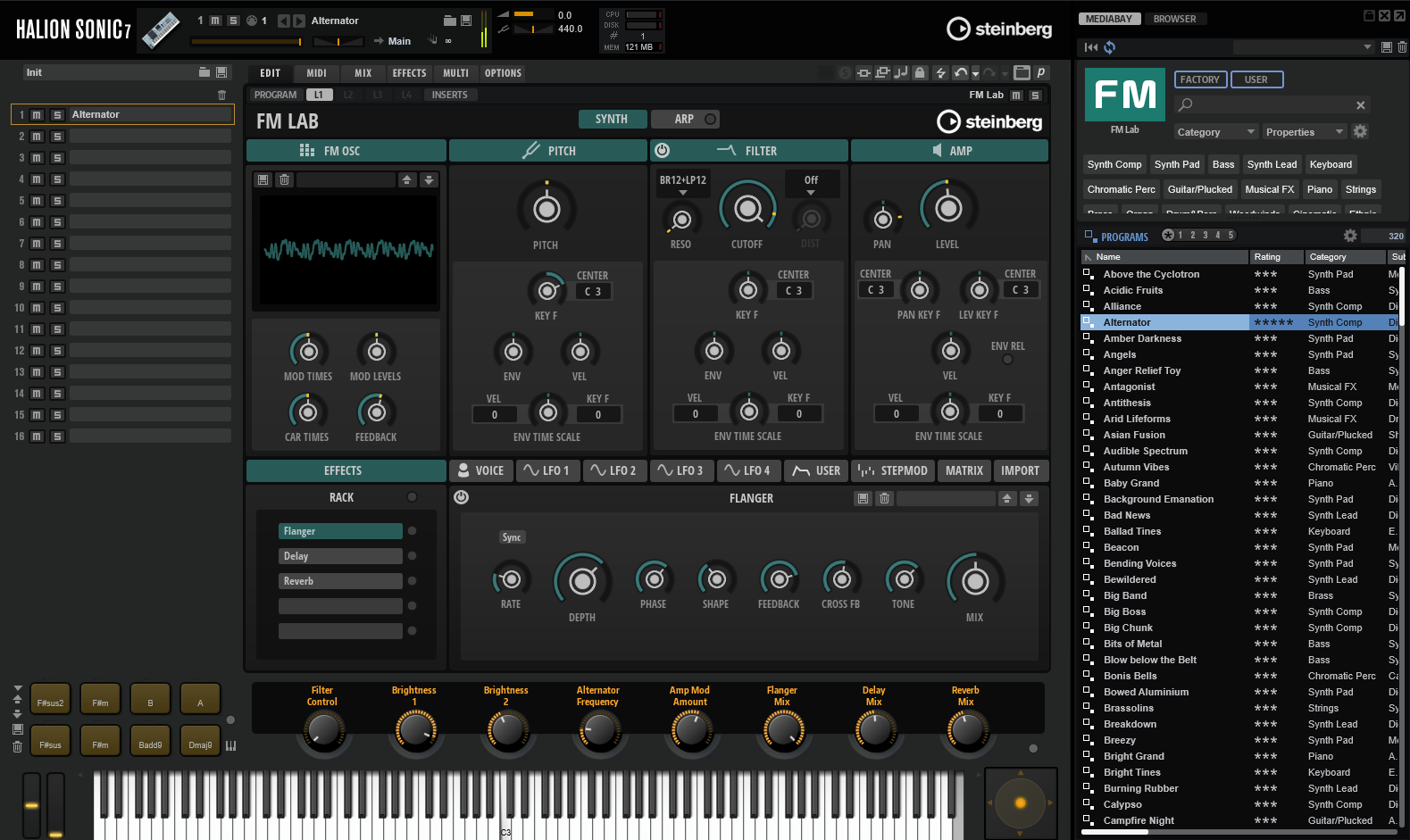1410x840 pixels.
Task: Open MATRIX section button
Action: 964,470
